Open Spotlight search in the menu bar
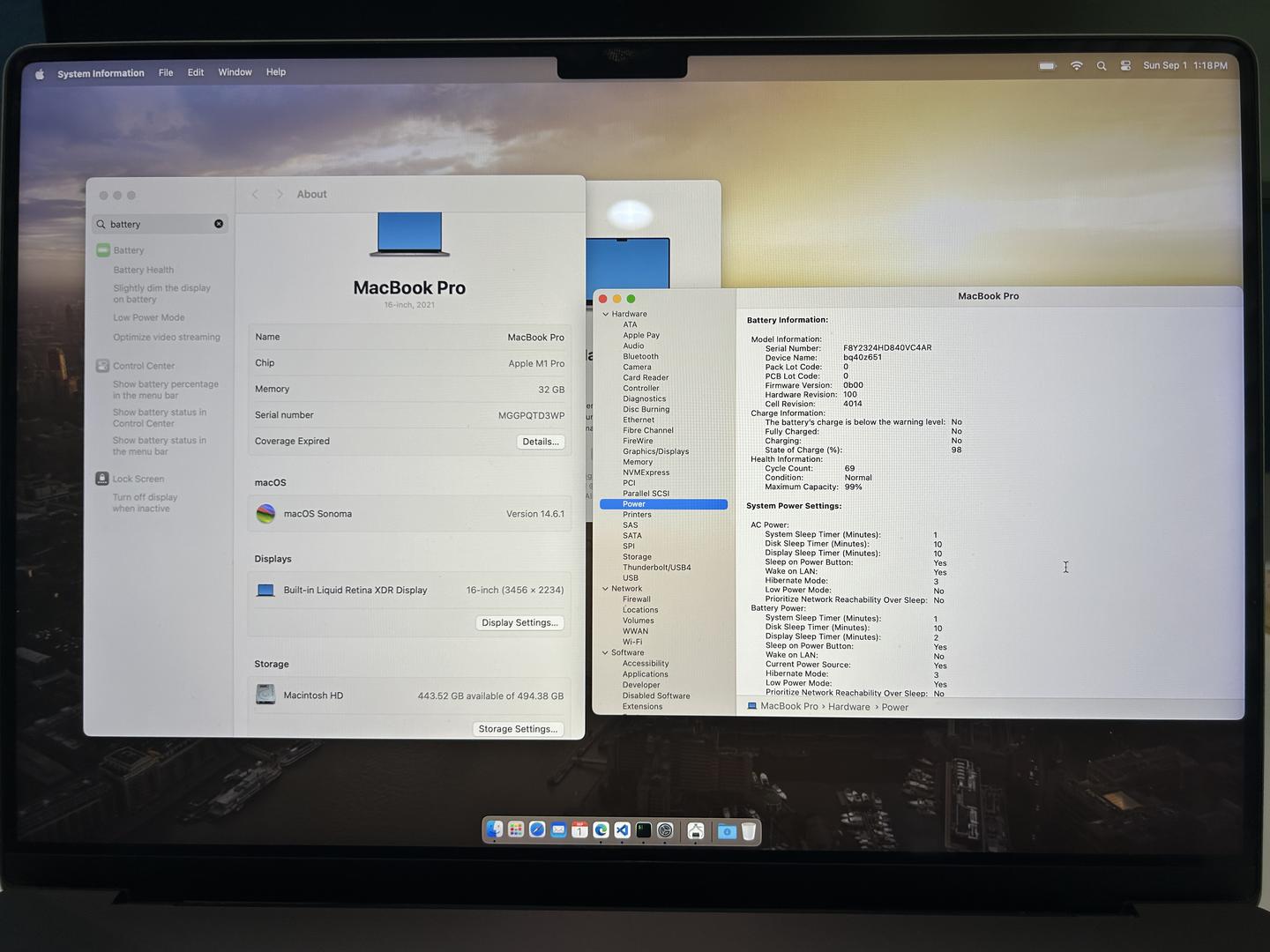Screen dimensions: 1270x952 1102,66
